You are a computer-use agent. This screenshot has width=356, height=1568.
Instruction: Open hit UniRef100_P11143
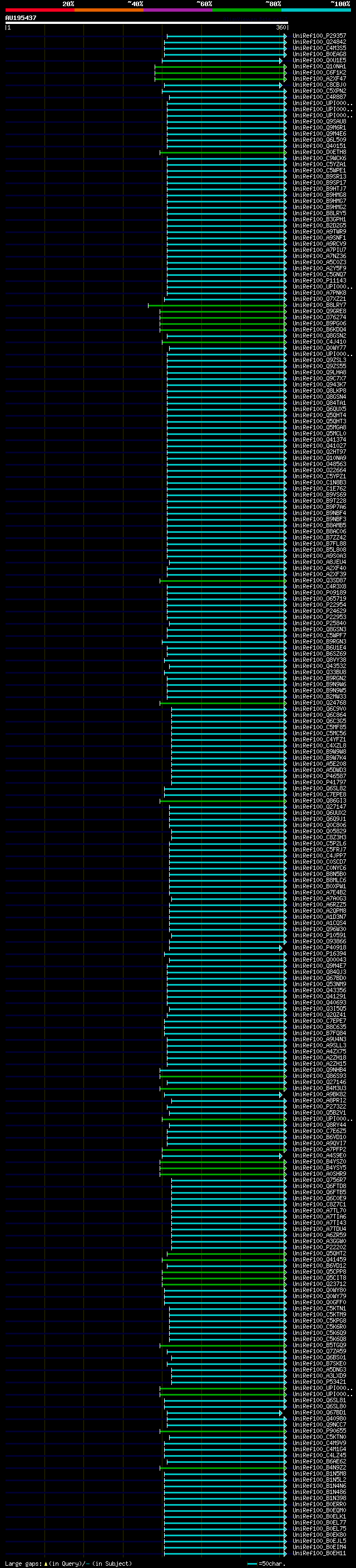(319, 280)
